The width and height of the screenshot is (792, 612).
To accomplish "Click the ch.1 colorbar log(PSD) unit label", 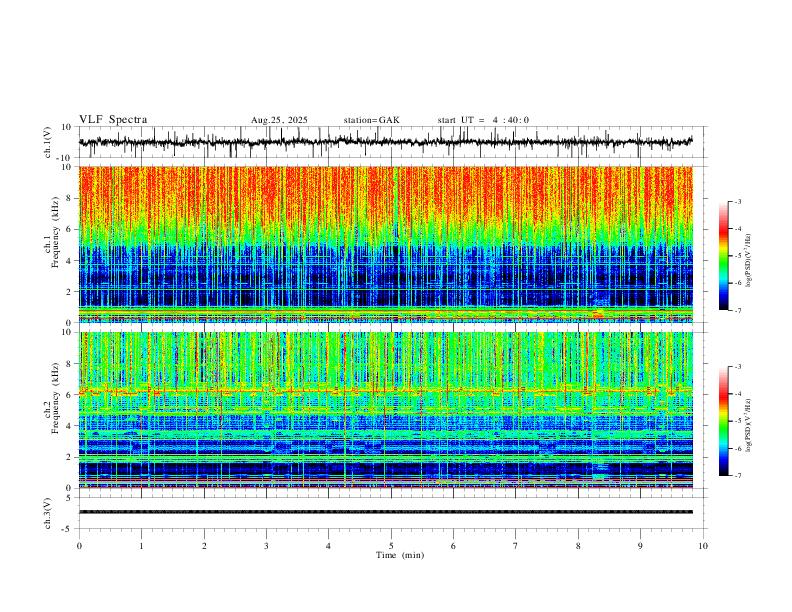I will pyautogui.click(x=748, y=261).
